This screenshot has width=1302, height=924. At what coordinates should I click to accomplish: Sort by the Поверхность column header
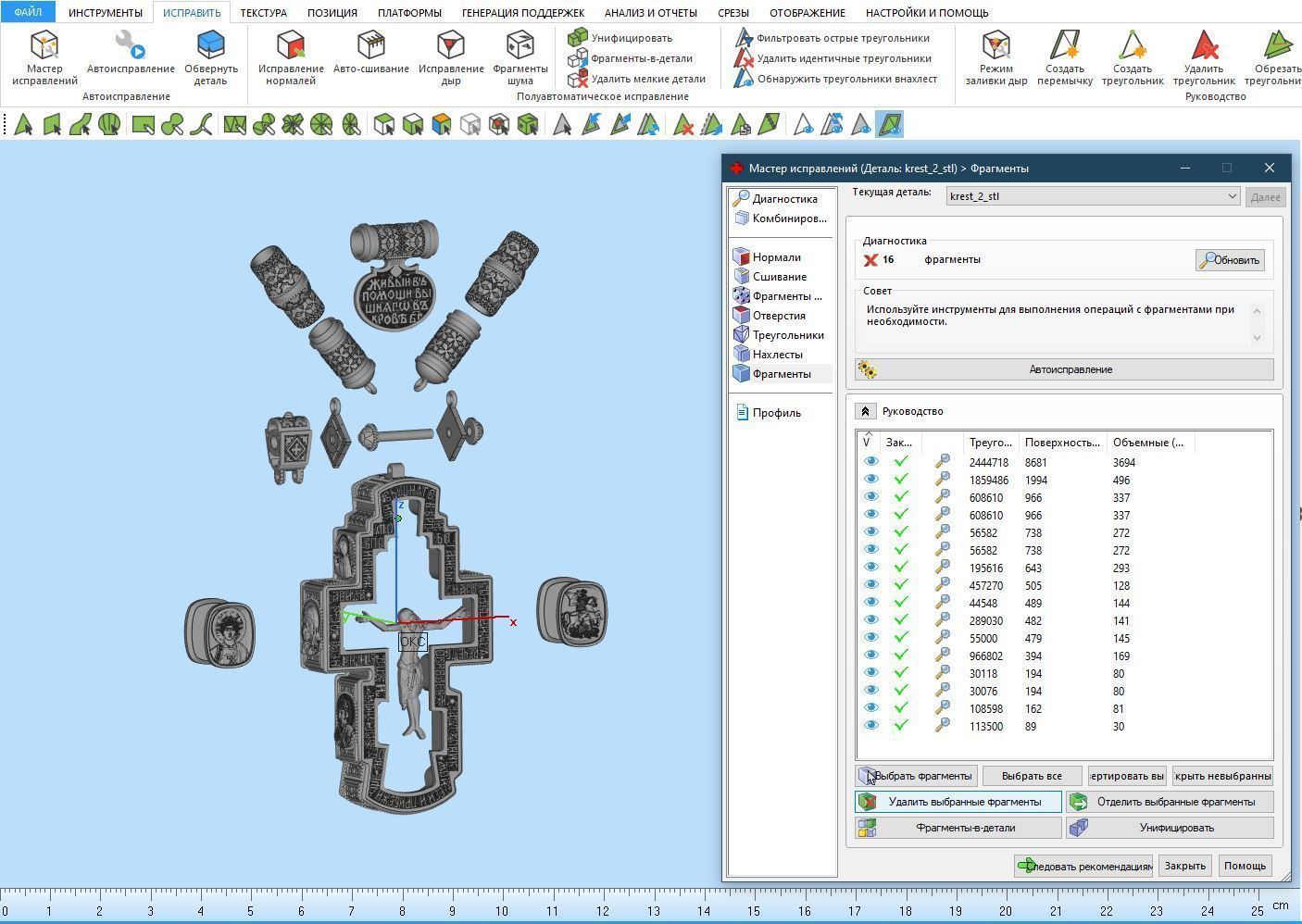point(1062,443)
